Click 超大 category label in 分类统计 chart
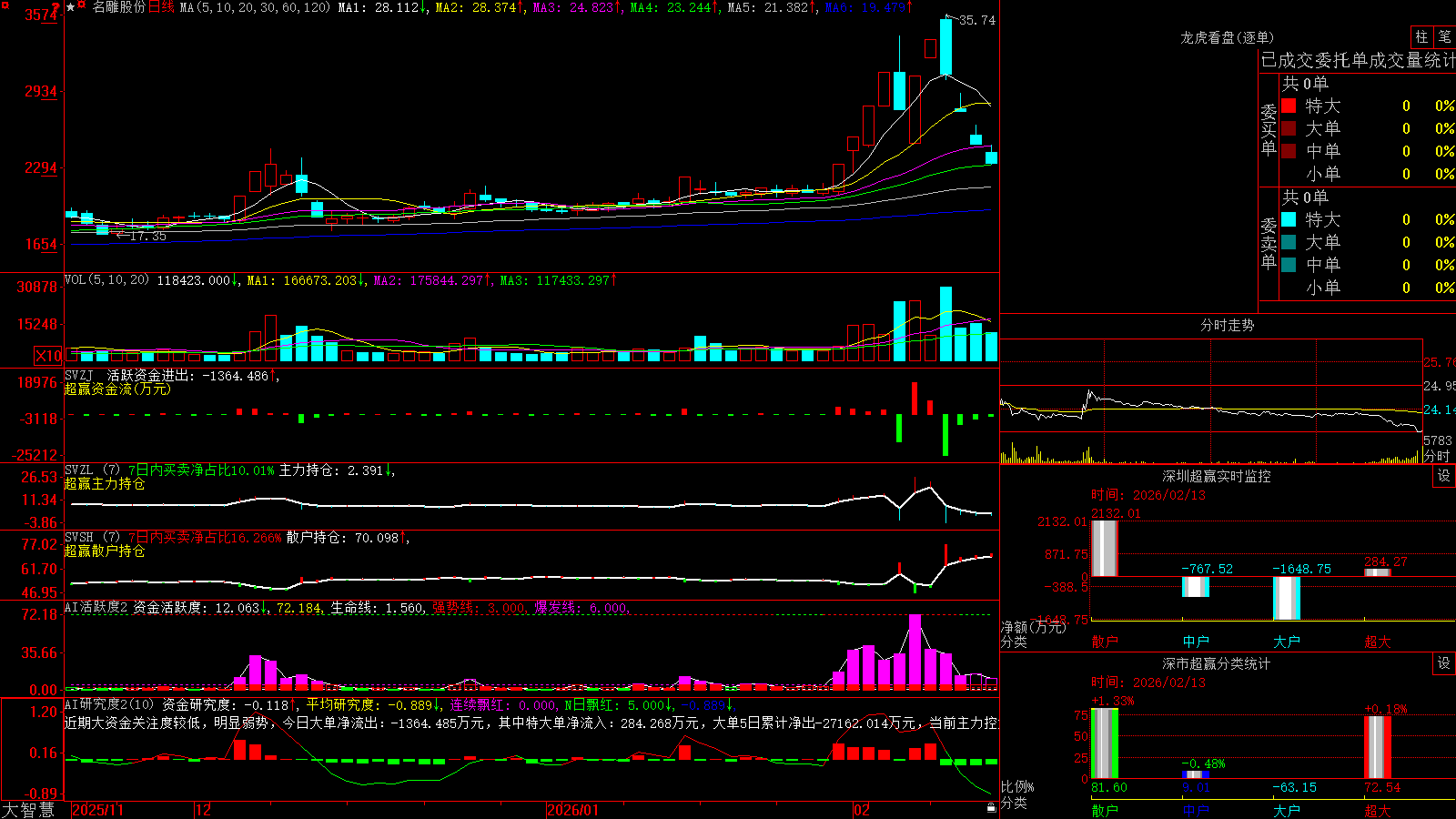Viewport: 1456px width, 819px height. click(1378, 810)
